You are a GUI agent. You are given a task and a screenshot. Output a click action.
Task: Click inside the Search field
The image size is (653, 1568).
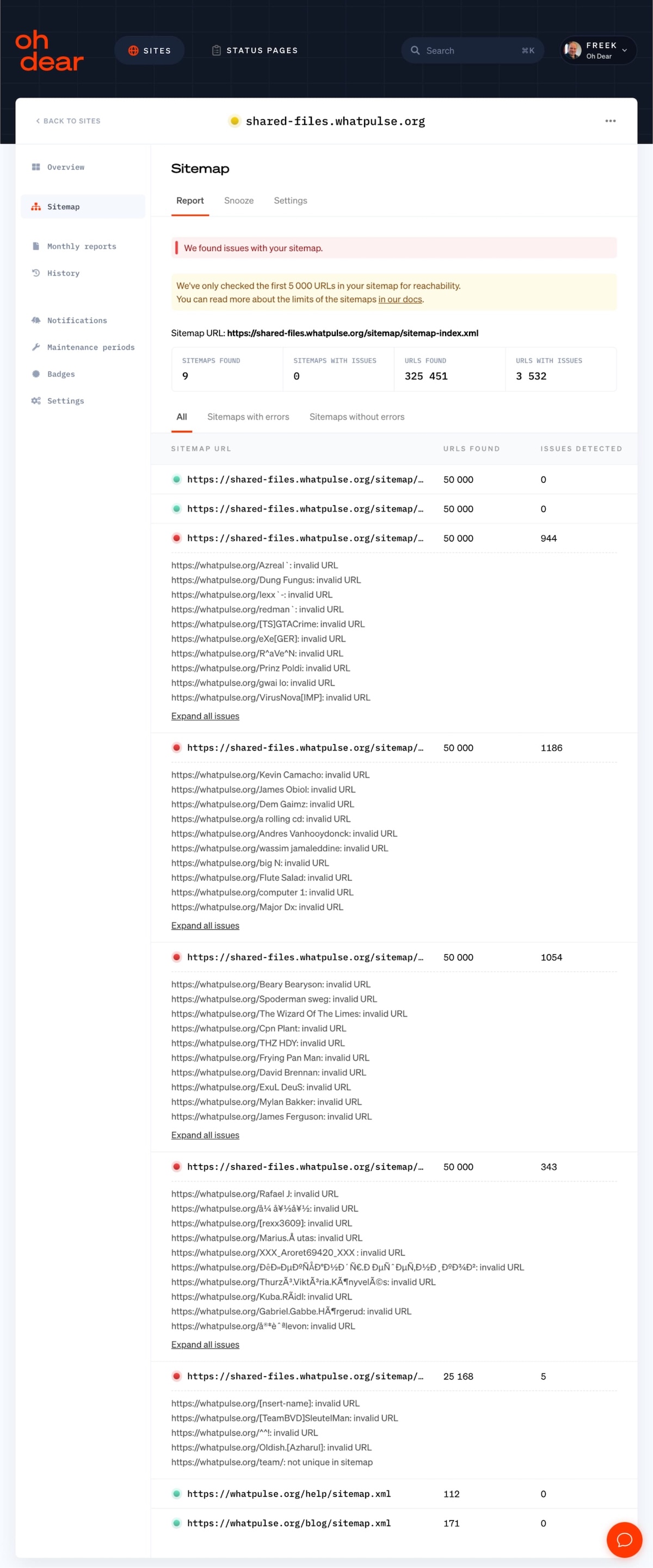click(x=472, y=51)
